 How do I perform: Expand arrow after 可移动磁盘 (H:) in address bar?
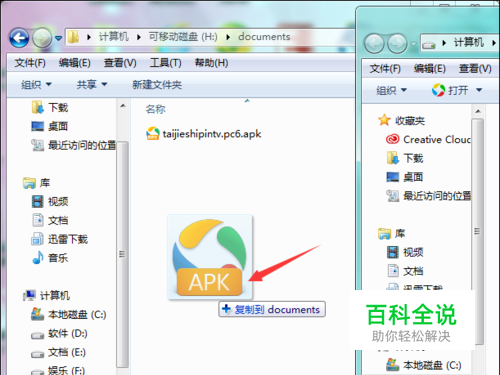pos(228,37)
